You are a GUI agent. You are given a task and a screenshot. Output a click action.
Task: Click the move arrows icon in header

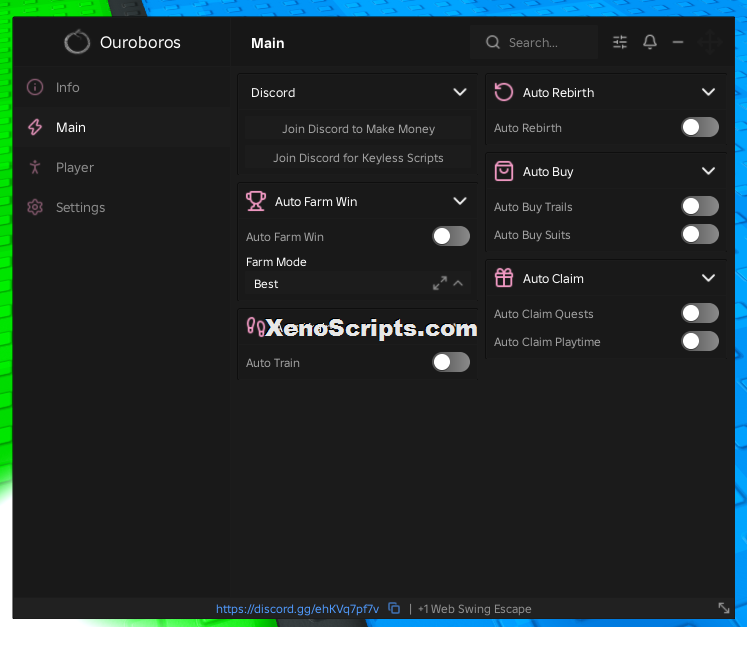pos(710,42)
